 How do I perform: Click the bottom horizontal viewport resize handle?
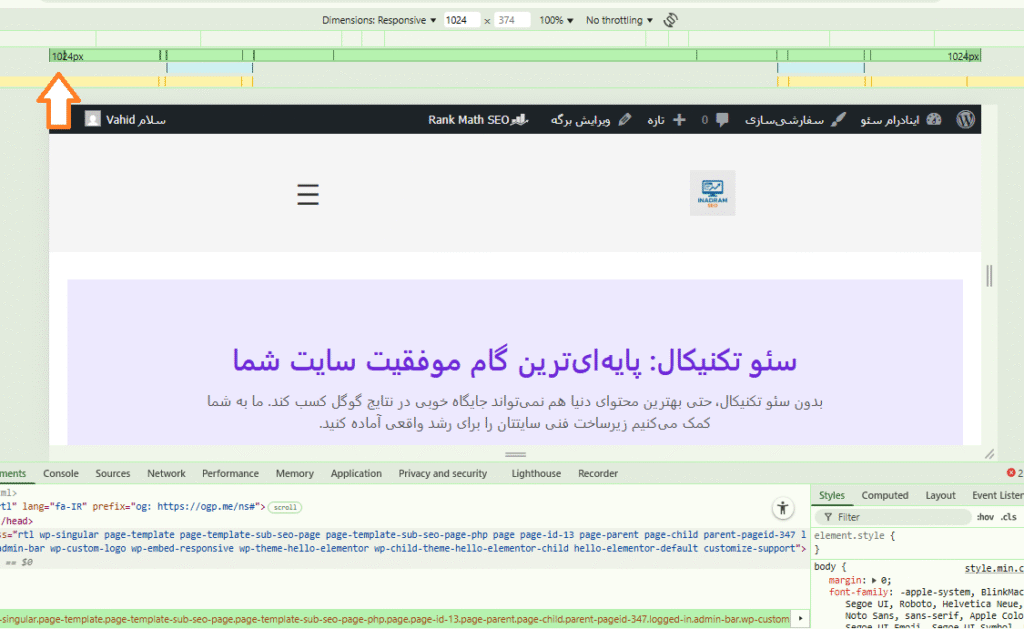tap(515, 454)
